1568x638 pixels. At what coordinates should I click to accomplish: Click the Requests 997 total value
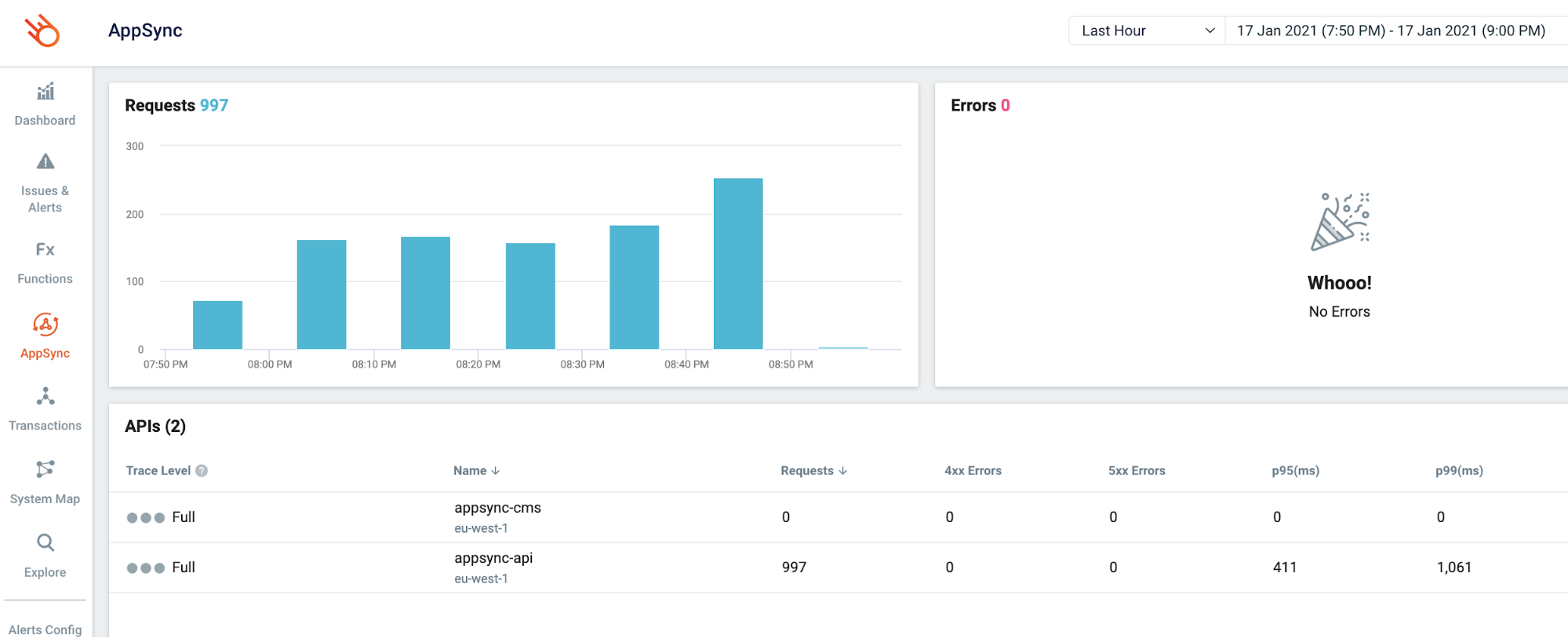tap(213, 105)
